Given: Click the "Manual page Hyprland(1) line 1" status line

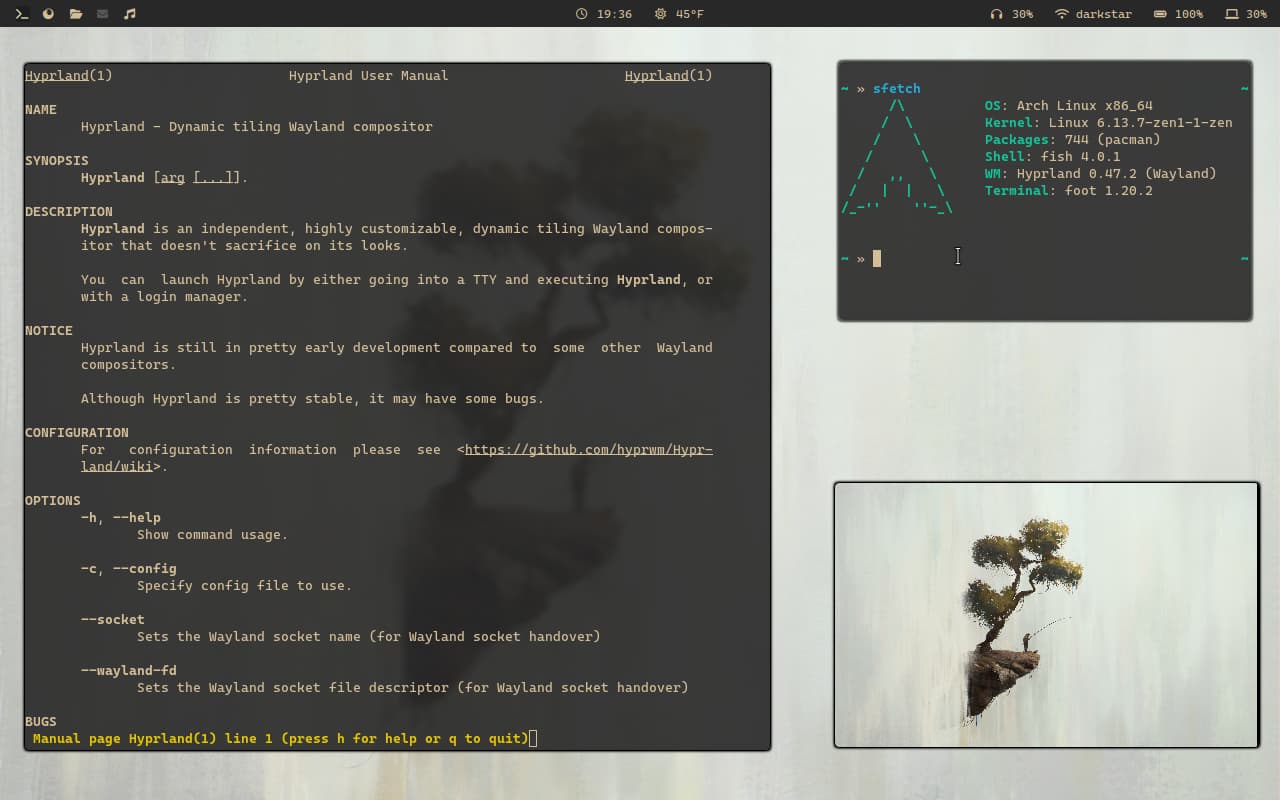Looking at the screenshot, I should (280, 739).
